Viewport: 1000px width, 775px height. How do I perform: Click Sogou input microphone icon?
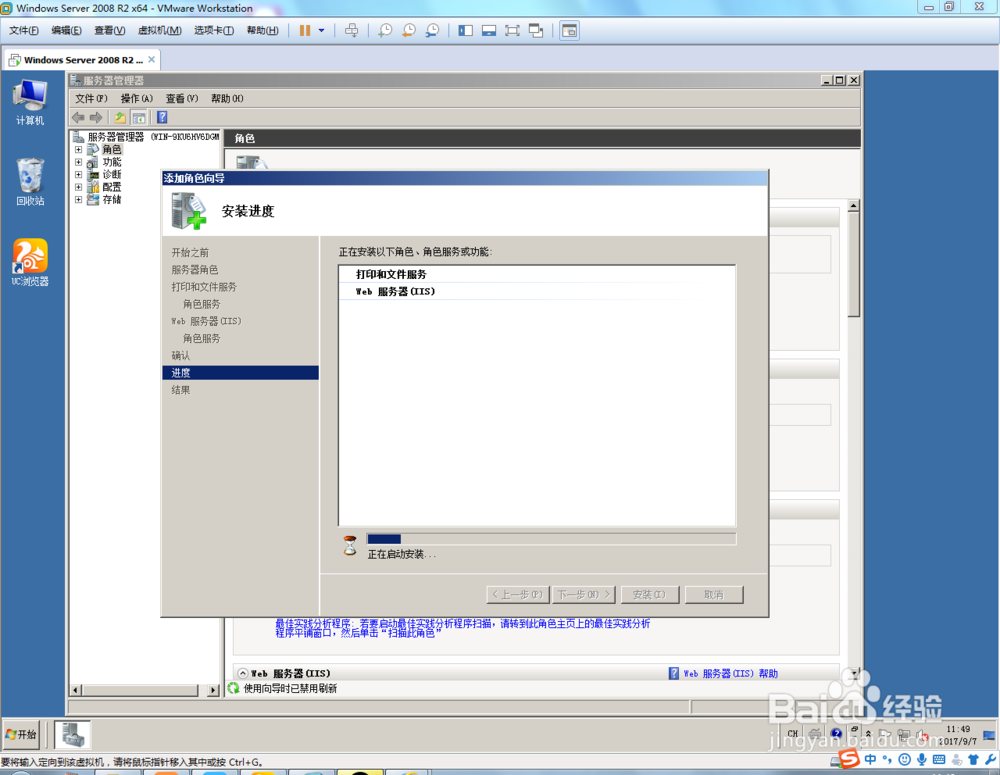(922, 759)
